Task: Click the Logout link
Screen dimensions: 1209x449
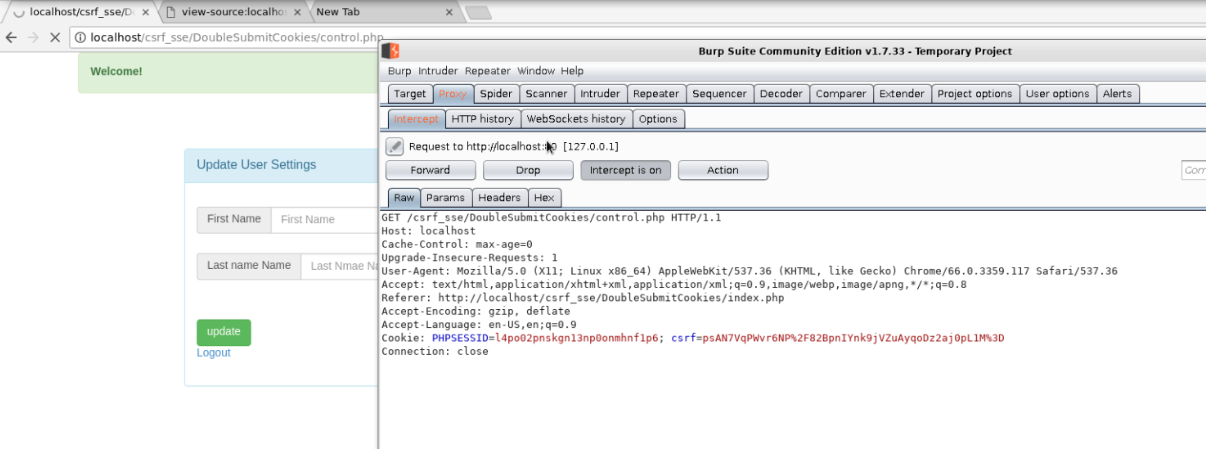Action: click(213, 353)
